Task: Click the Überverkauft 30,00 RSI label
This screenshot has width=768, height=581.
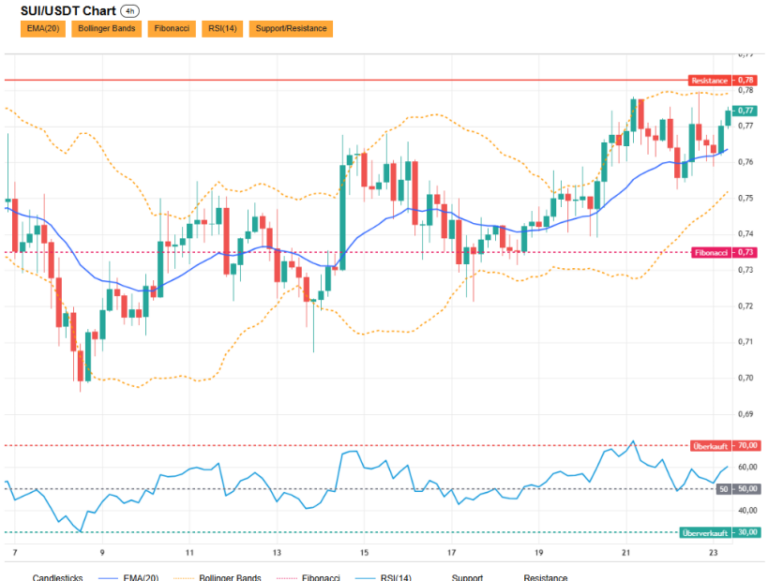Action: click(720, 533)
